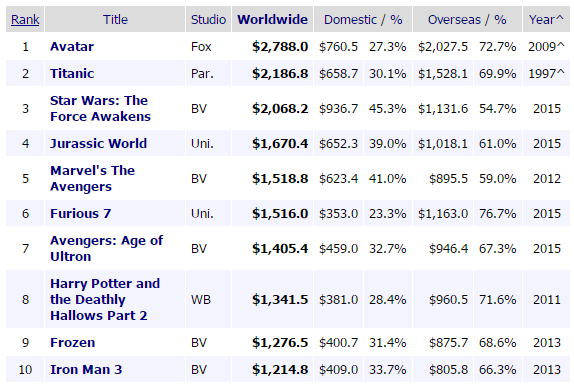
Task: Open Star Wars: The Force Awakens link
Action: [100, 108]
